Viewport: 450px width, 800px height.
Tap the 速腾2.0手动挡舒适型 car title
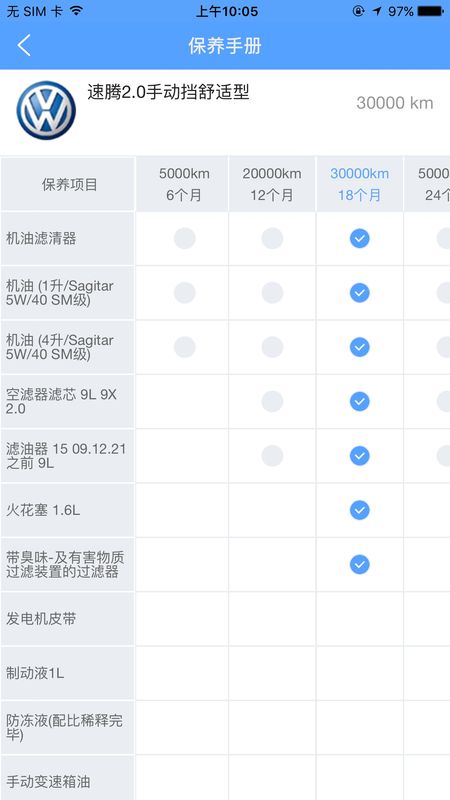(x=168, y=92)
